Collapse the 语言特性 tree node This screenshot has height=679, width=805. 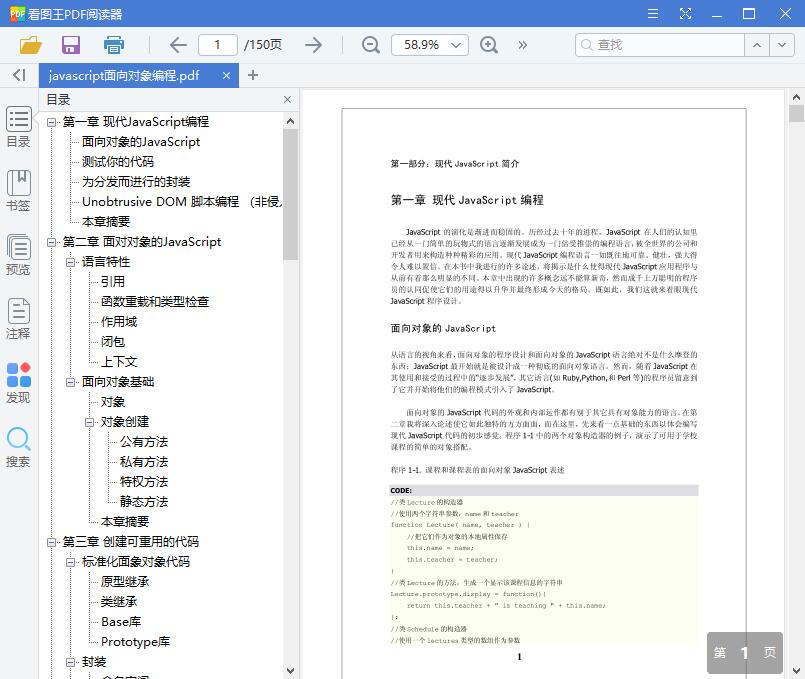pyautogui.click(x=70, y=262)
